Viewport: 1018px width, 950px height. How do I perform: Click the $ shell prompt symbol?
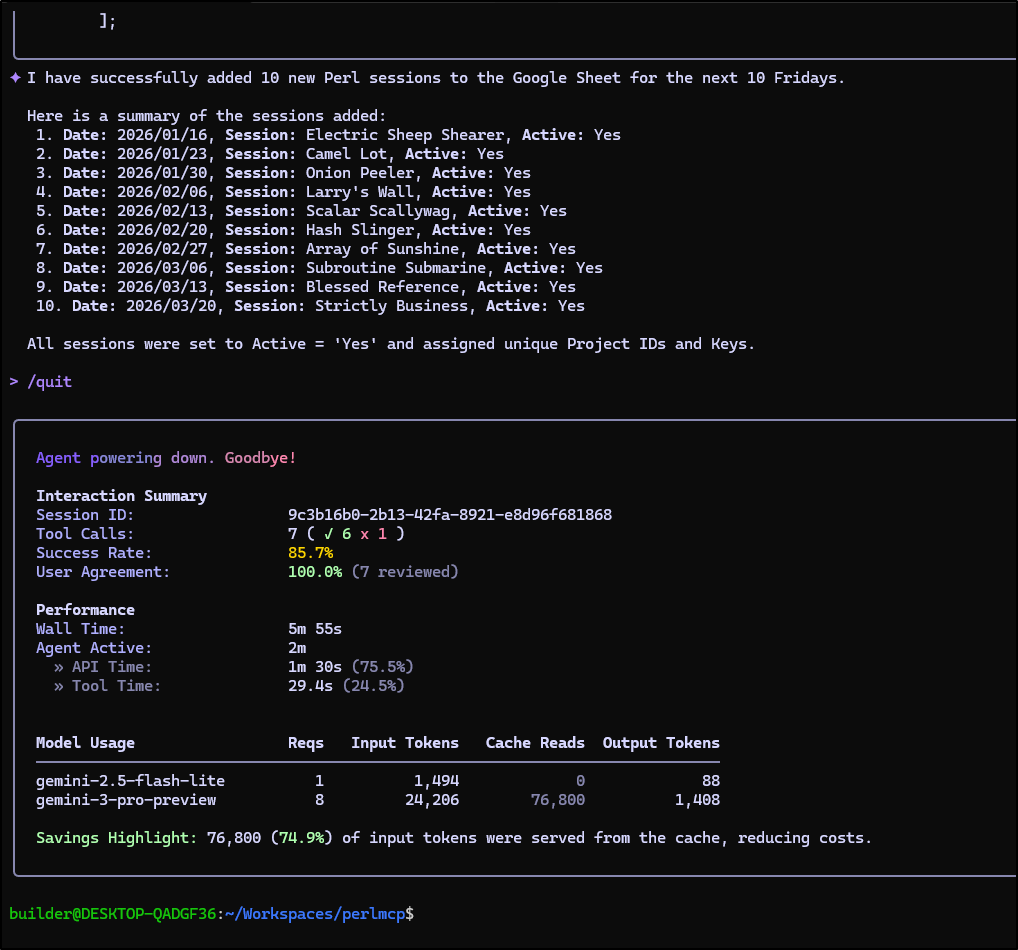point(410,913)
